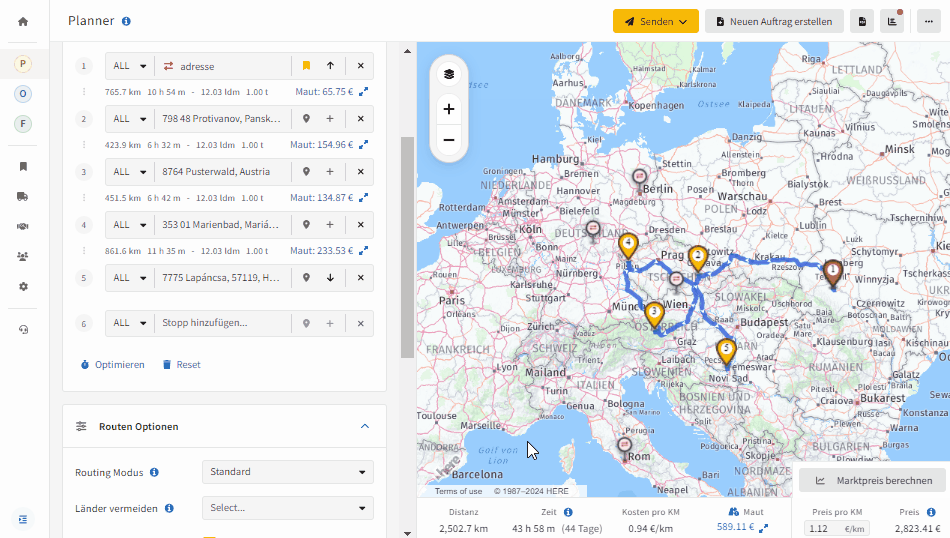Click the Optimieren link
950x538 pixels.
[113, 365]
